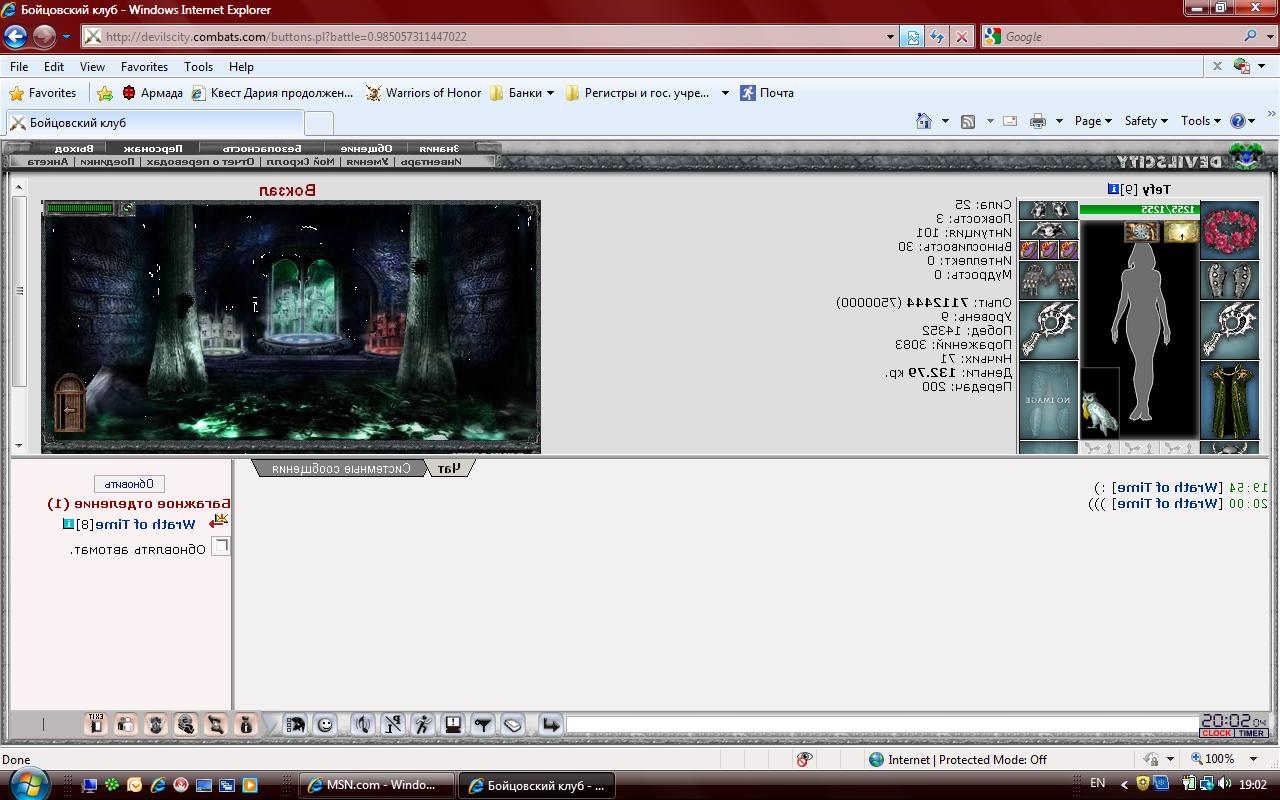Viewport: 1280px width, 800px height.
Task: Open the Отчет о переводах link
Action: [200, 161]
